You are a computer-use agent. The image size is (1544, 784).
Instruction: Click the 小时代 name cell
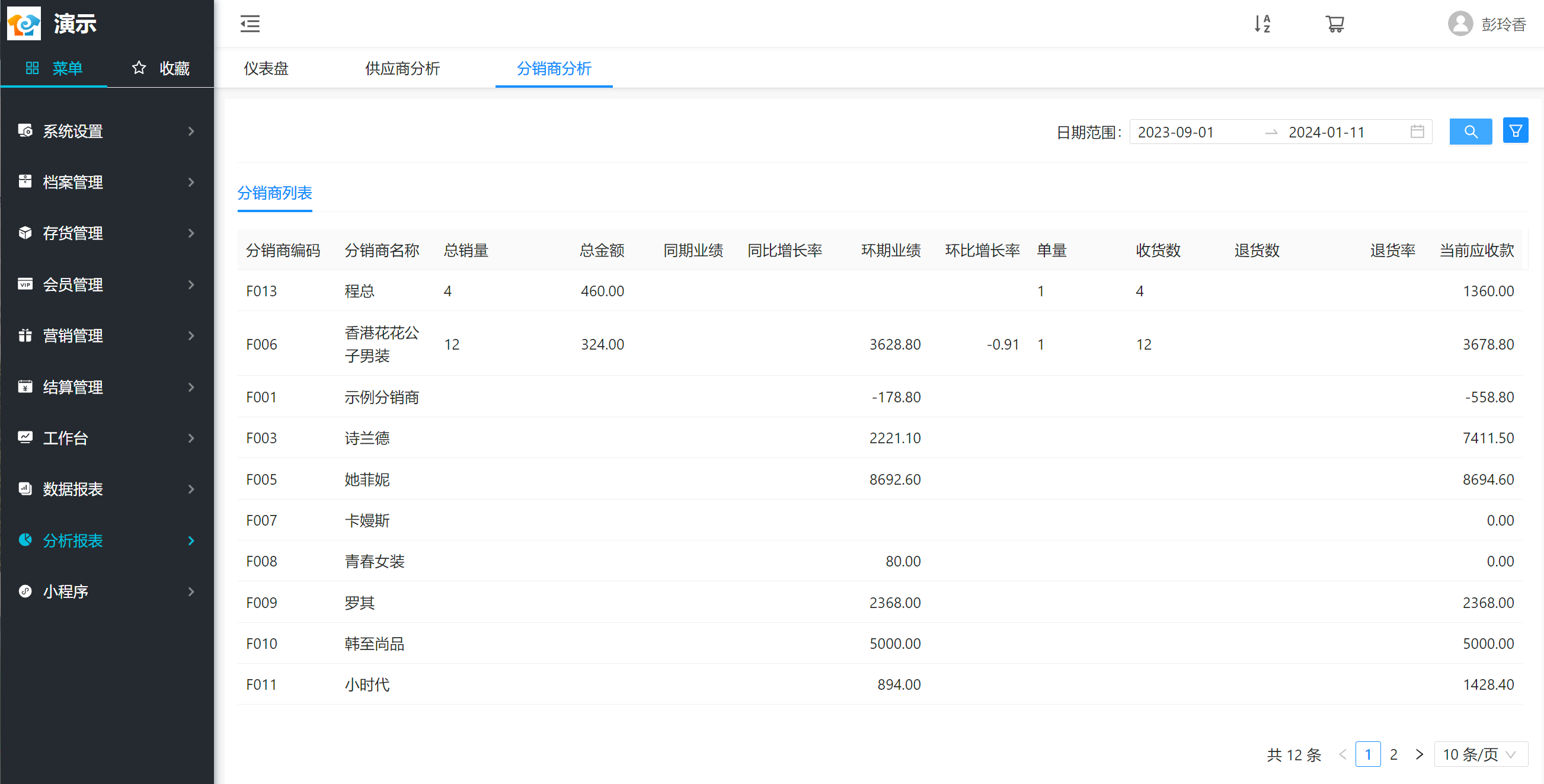coord(367,684)
